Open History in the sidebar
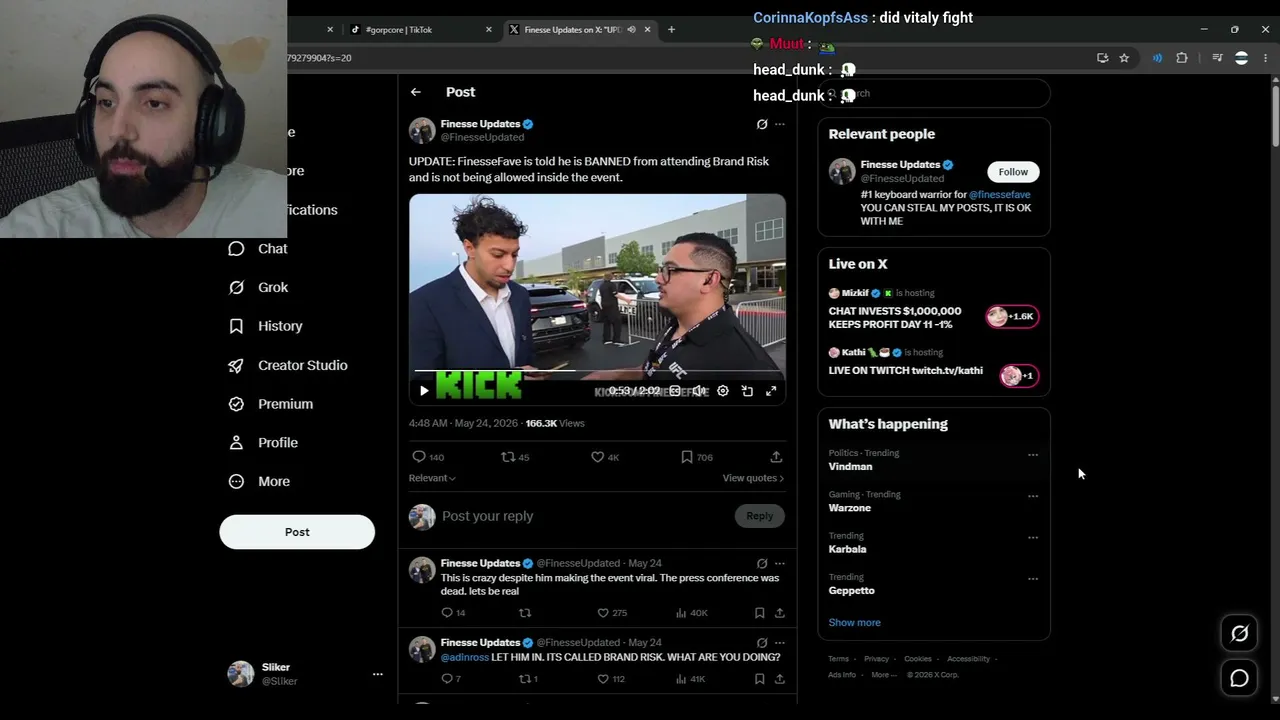1280x720 pixels. 265,326
